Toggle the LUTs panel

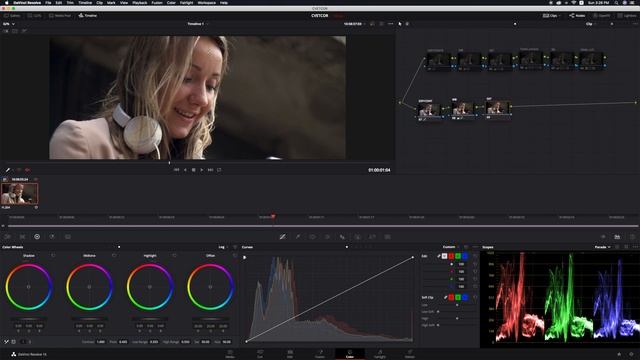coord(35,16)
